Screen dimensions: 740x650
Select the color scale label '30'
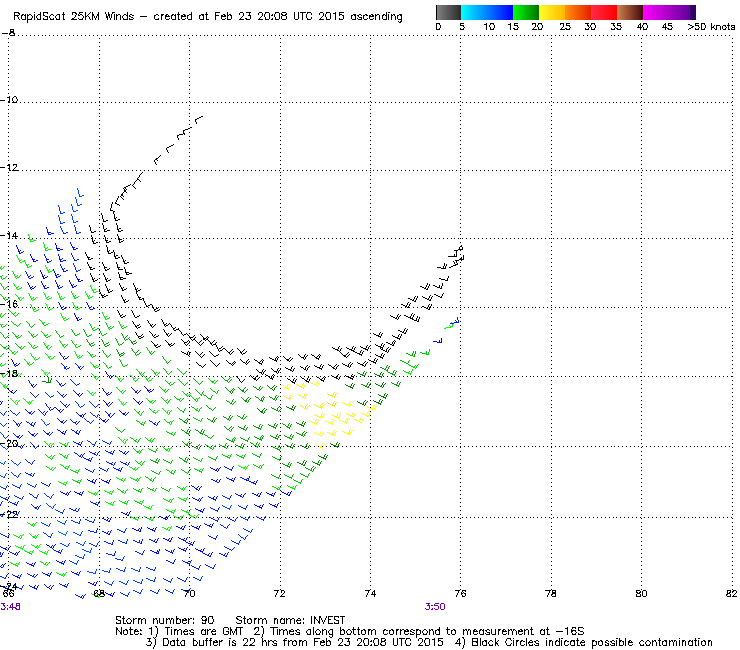pyautogui.click(x=590, y=27)
